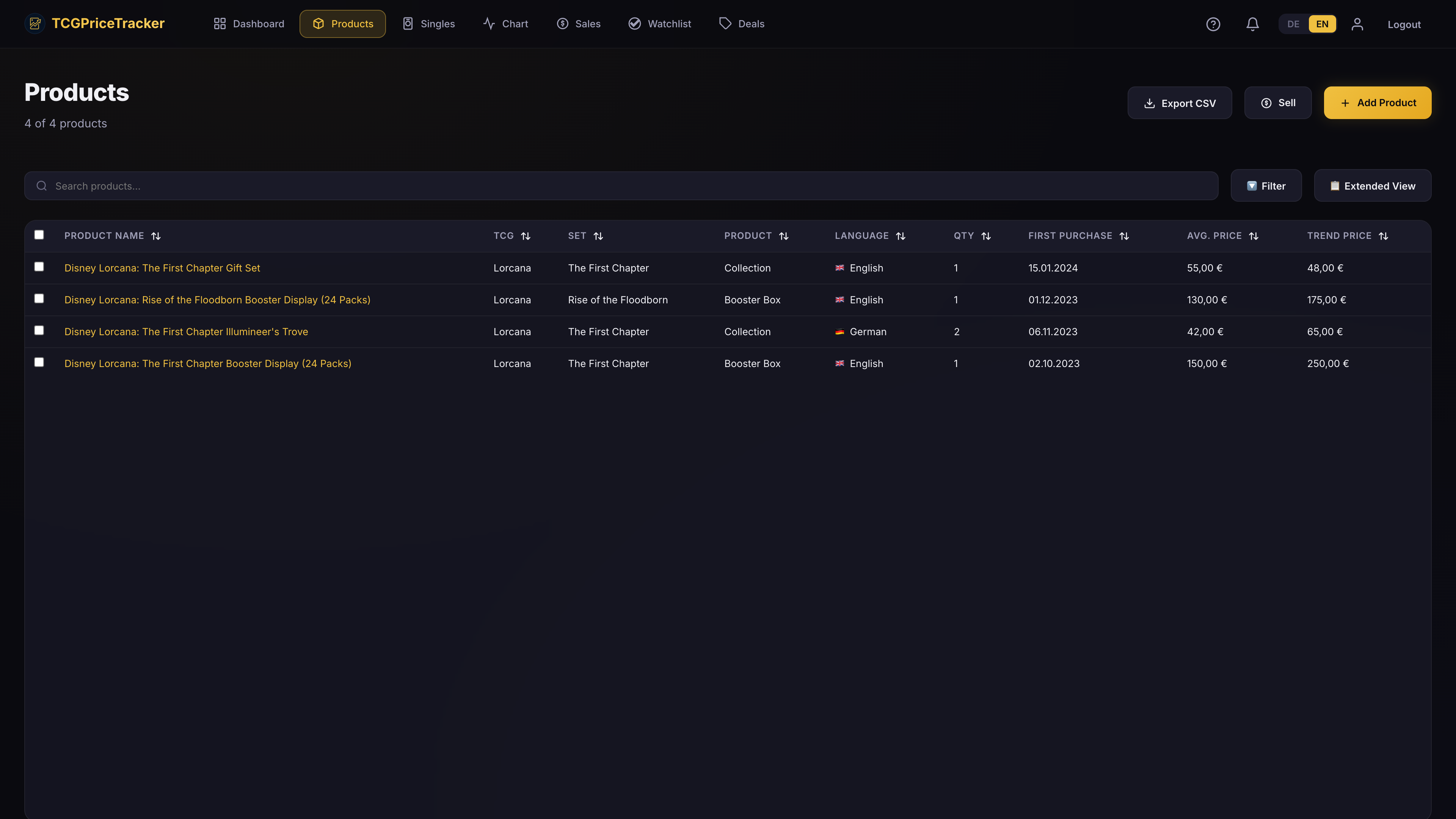Open the Deals tab
This screenshot has height=819, width=1456.
(742, 24)
